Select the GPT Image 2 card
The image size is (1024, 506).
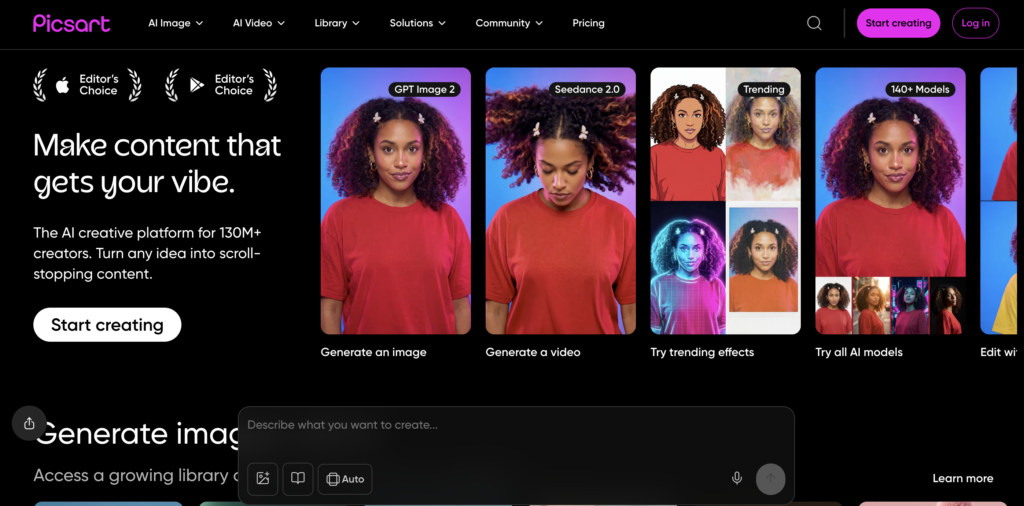click(396, 201)
